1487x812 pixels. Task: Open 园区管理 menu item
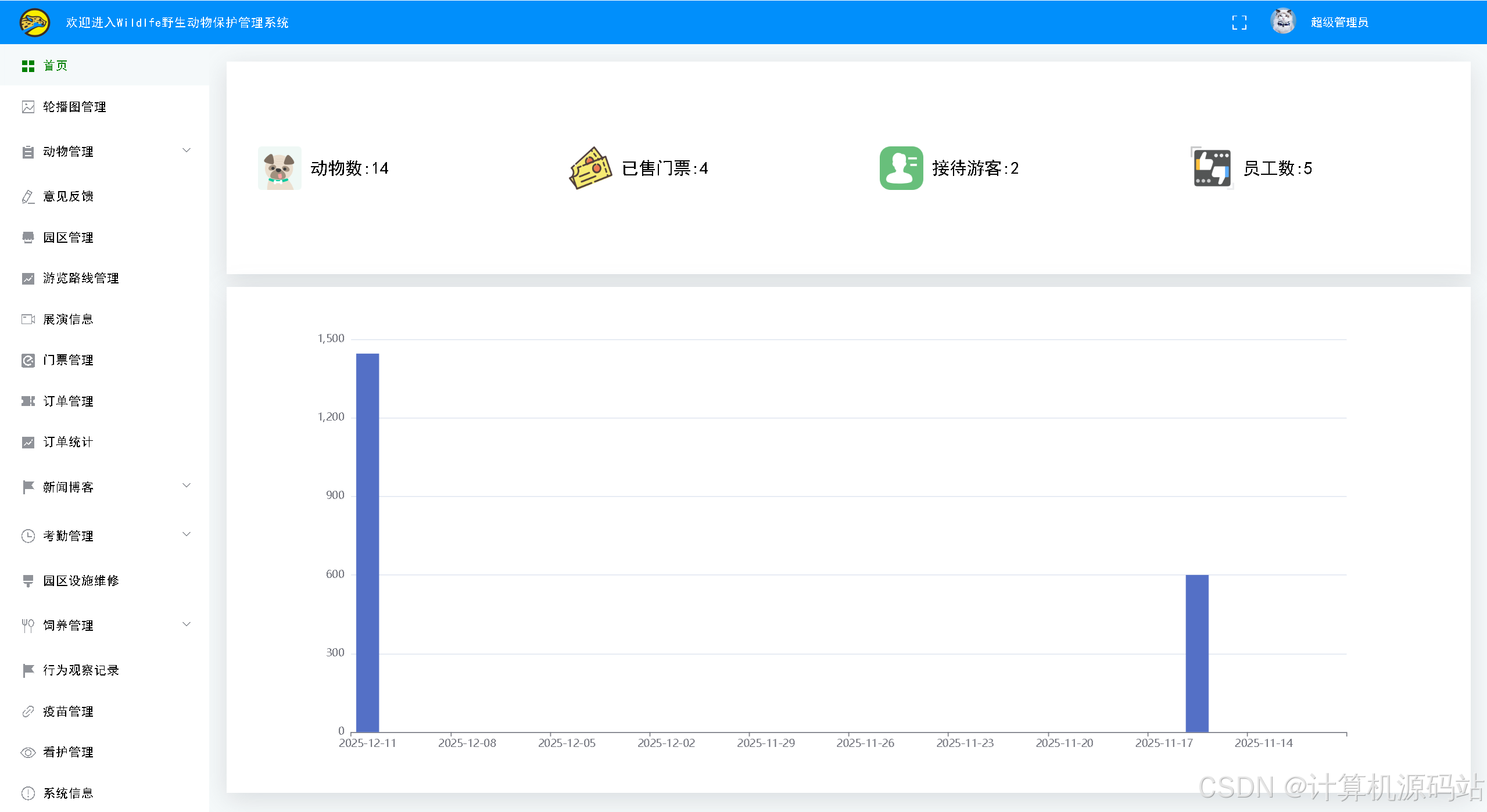point(105,238)
